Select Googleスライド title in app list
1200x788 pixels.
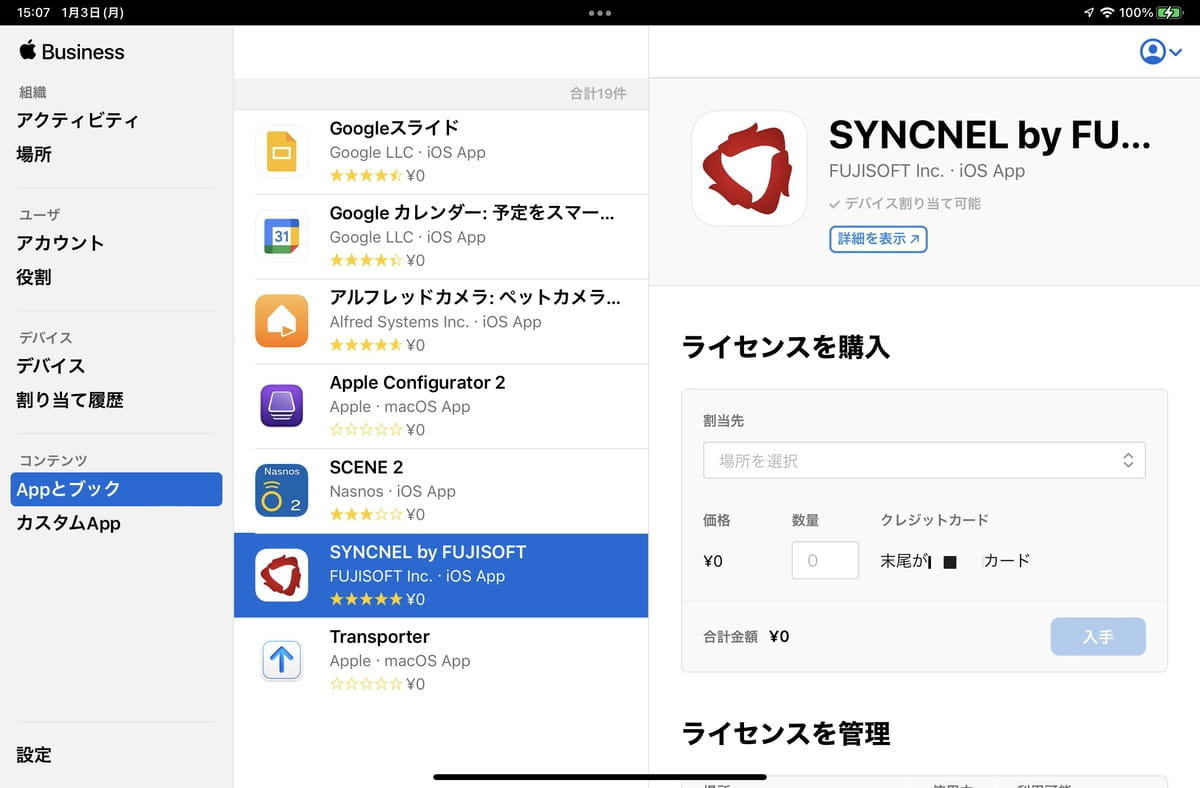click(x=394, y=128)
